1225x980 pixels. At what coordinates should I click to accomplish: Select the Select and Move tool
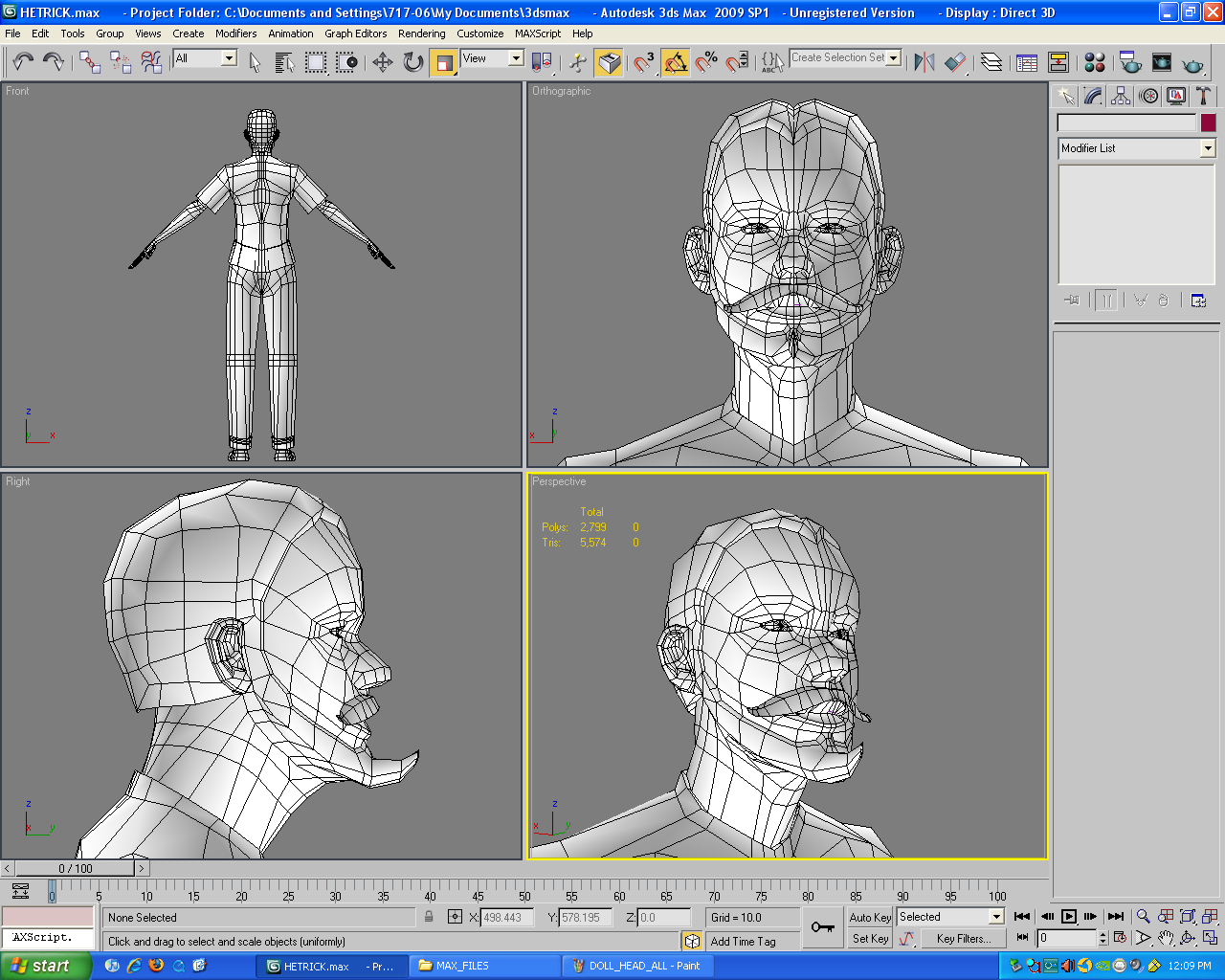383,62
